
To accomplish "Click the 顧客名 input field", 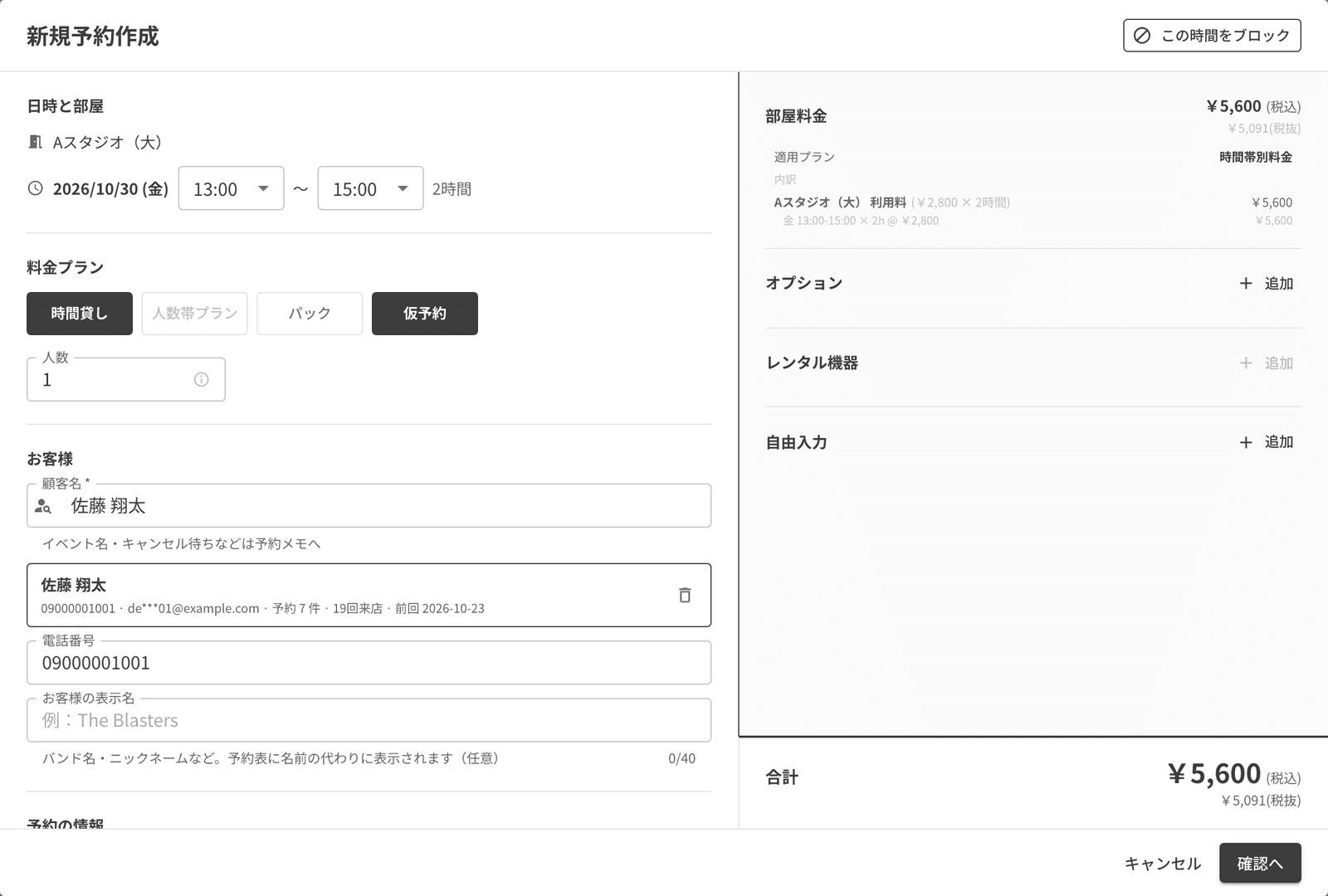I will pyautogui.click(x=369, y=505).
